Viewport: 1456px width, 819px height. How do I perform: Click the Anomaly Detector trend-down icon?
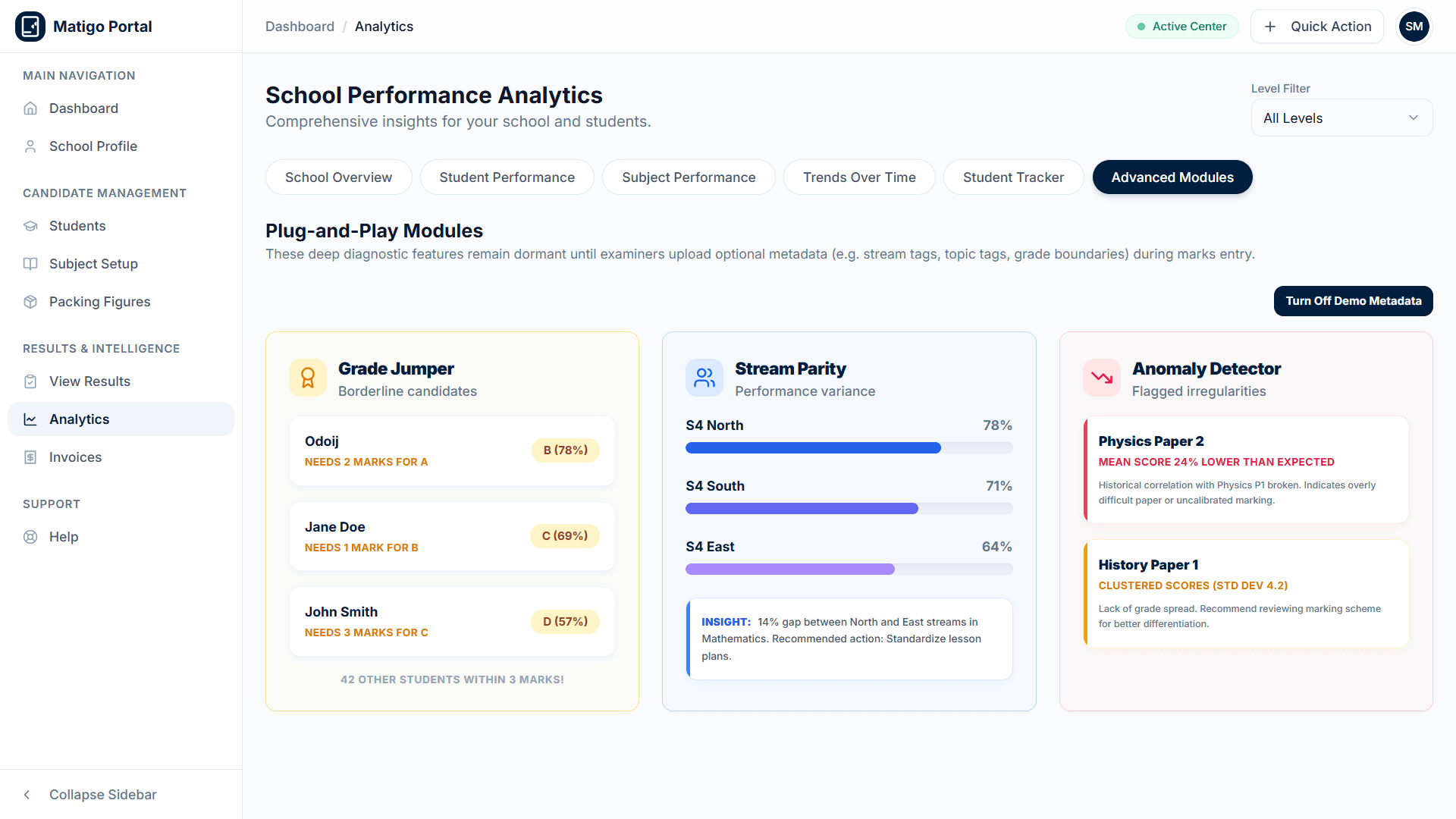1102,378
